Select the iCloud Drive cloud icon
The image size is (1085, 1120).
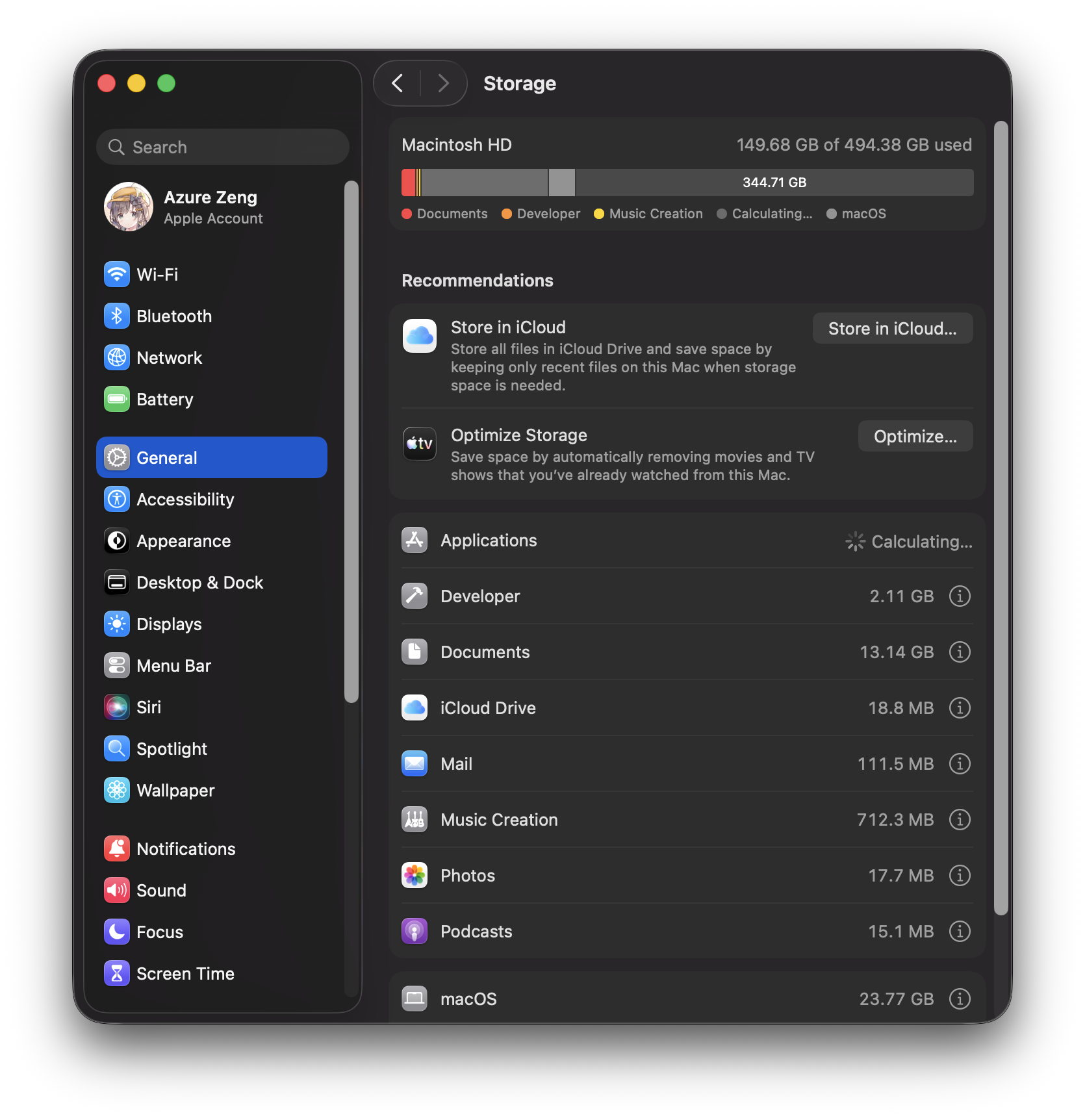tap(415, 707)
